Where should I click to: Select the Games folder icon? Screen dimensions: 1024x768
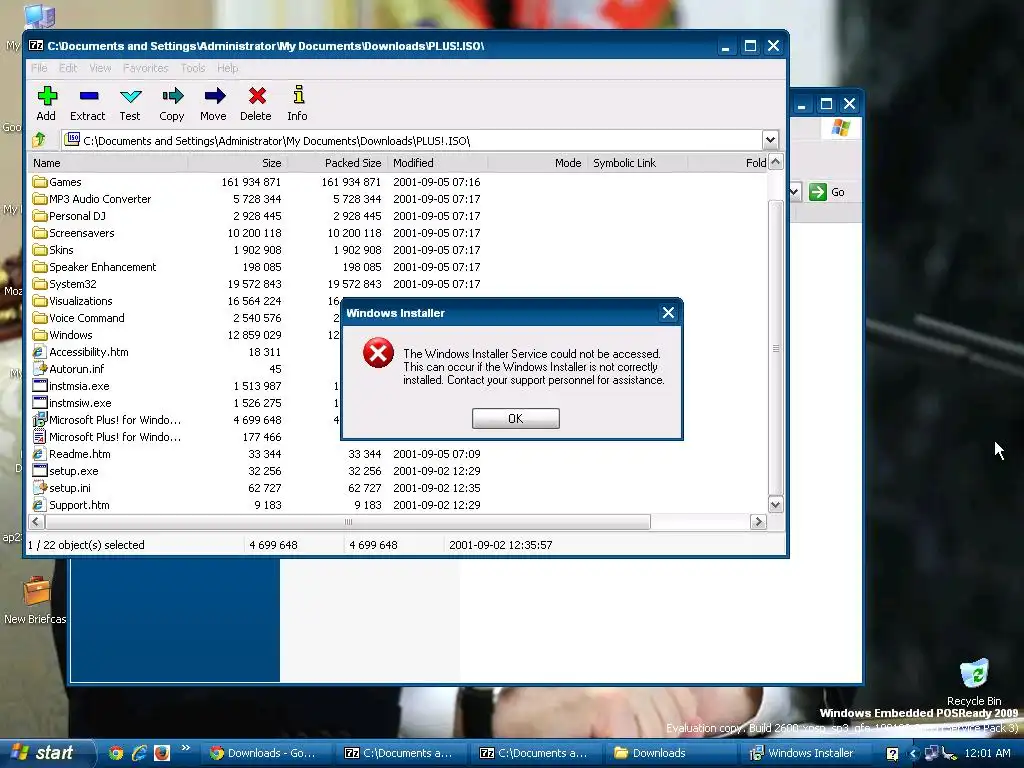point(40,182)
